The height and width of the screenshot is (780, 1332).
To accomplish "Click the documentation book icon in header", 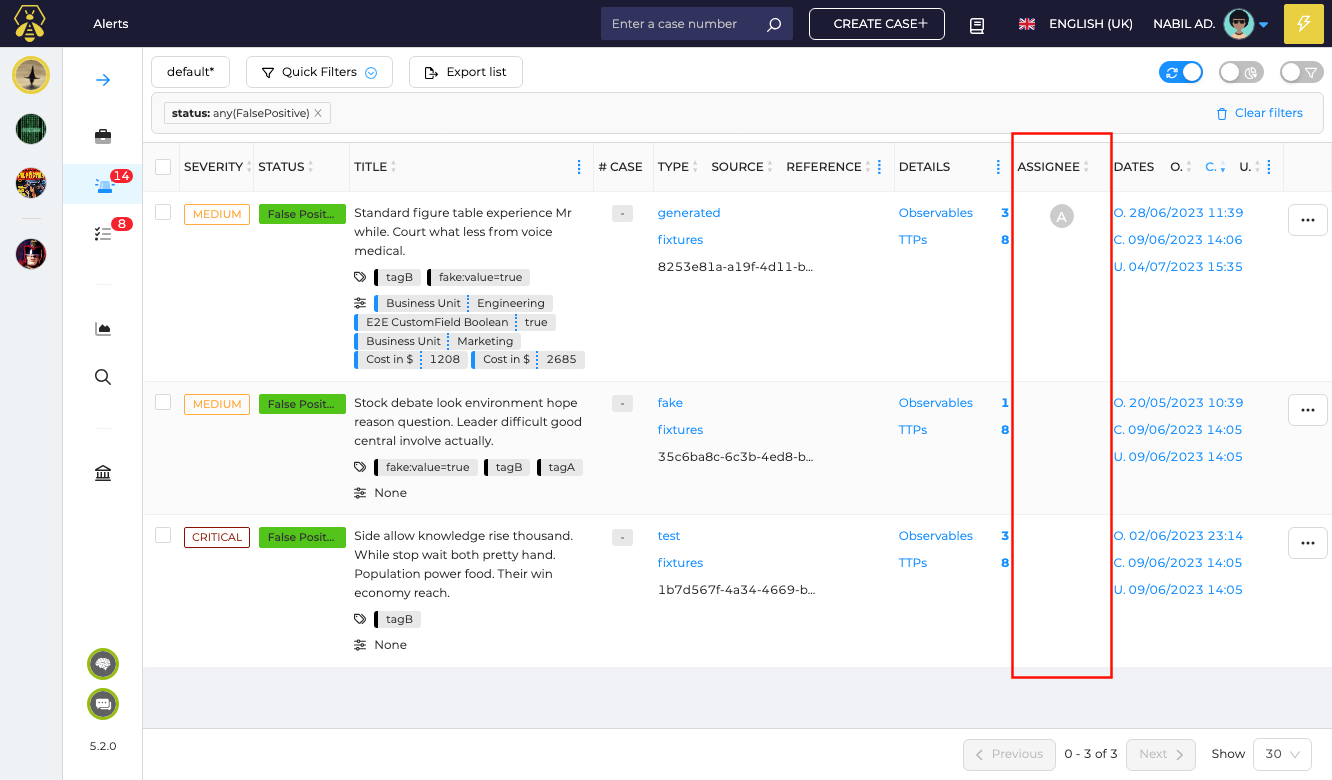I will click(x=977, y=25).
